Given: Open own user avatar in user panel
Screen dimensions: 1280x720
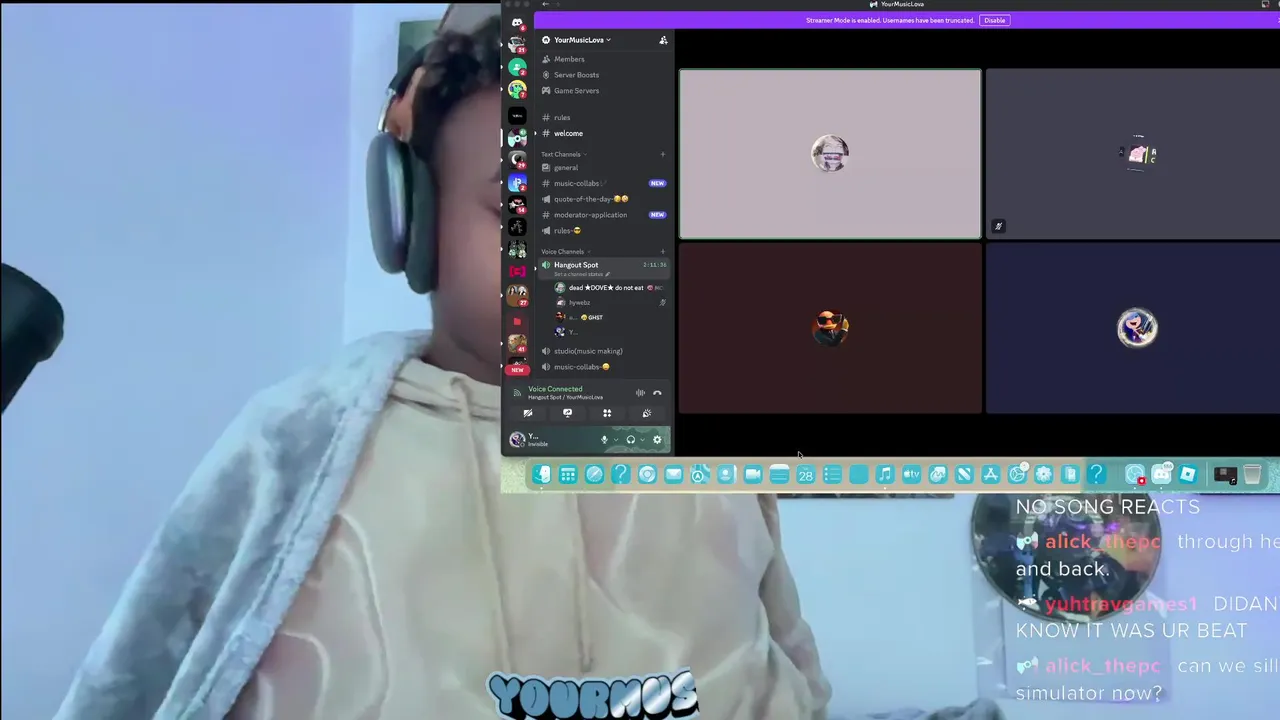Looking at the screenshot, I should tap(517, 439).
